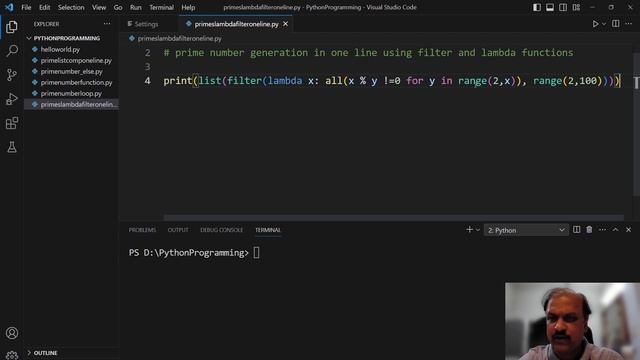Open Source Control view icon

[12, 75]
